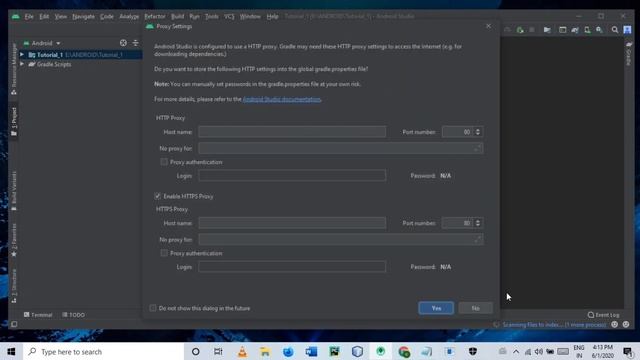Open the Resource Manager side tab
The height and width of the screenshot is (360, 640).
click(14, 69)
